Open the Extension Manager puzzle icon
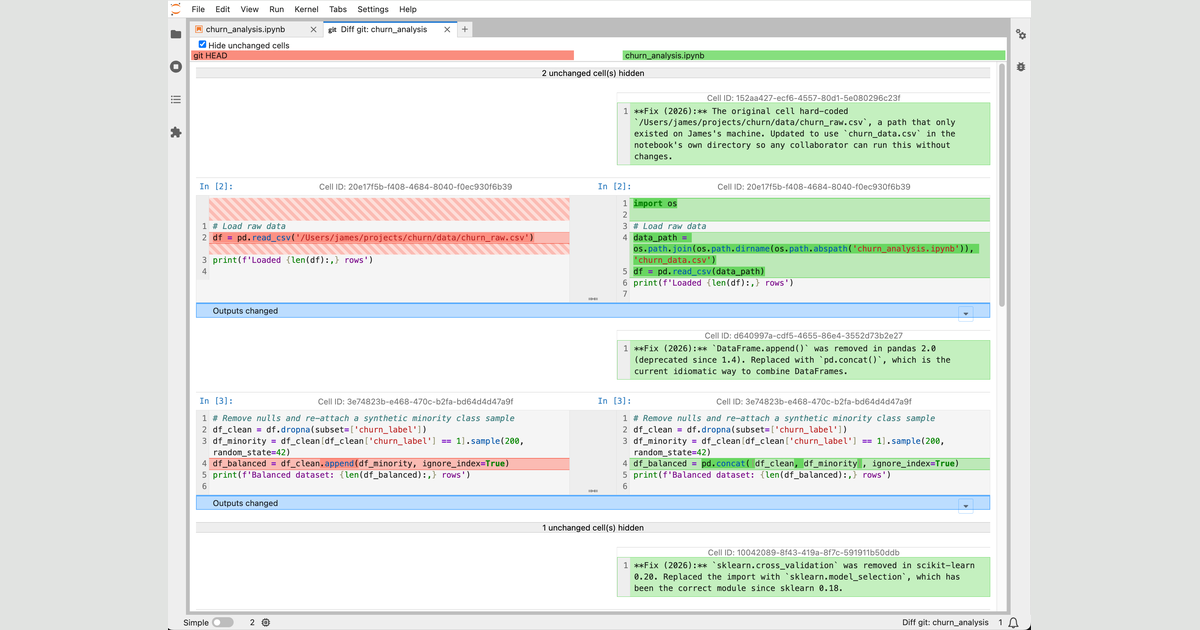The image size is (1200, 630). point(176,132)
